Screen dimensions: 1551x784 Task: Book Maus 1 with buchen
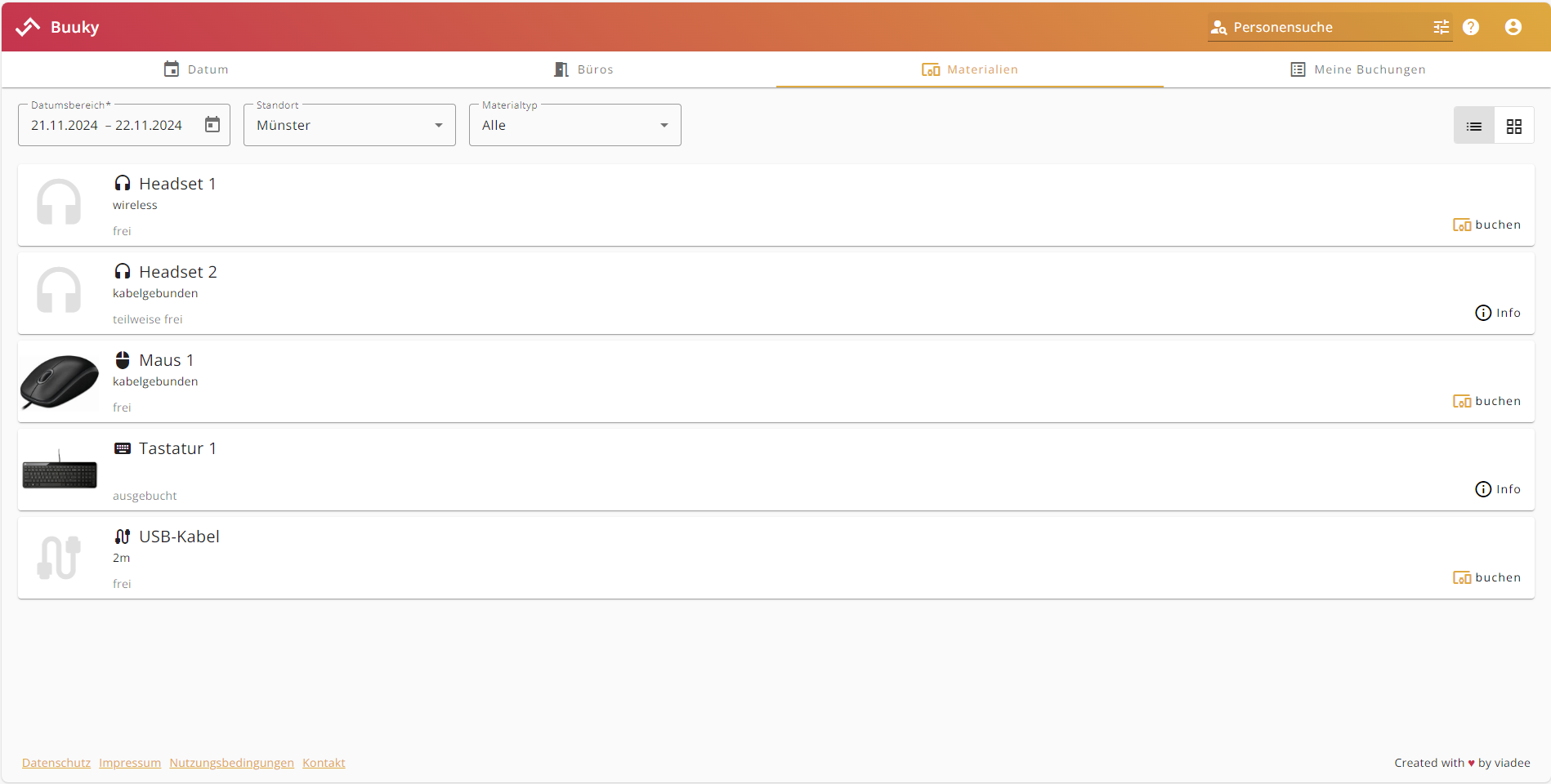1486,401
